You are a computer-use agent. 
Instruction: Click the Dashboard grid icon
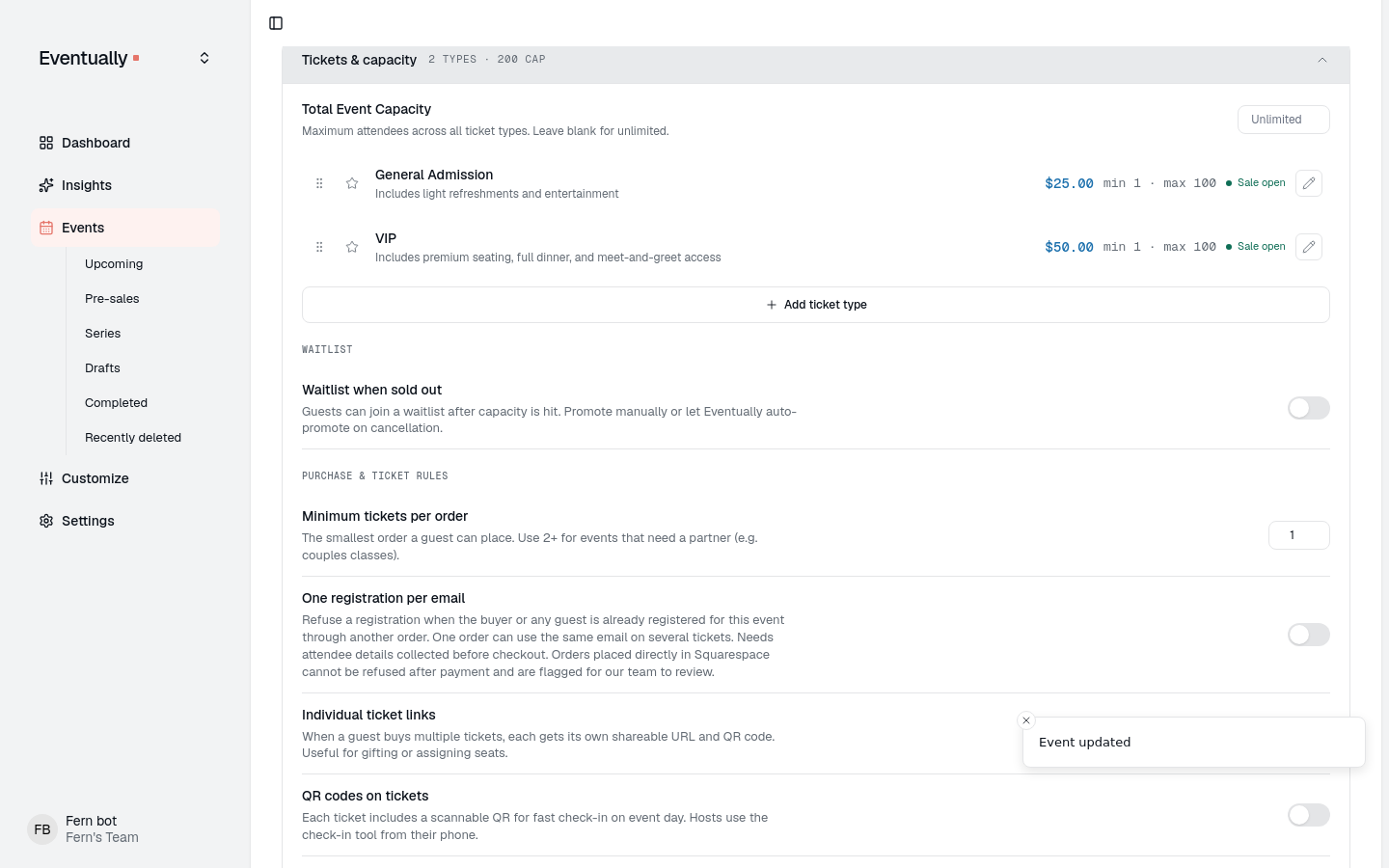(x=46, y=143)
